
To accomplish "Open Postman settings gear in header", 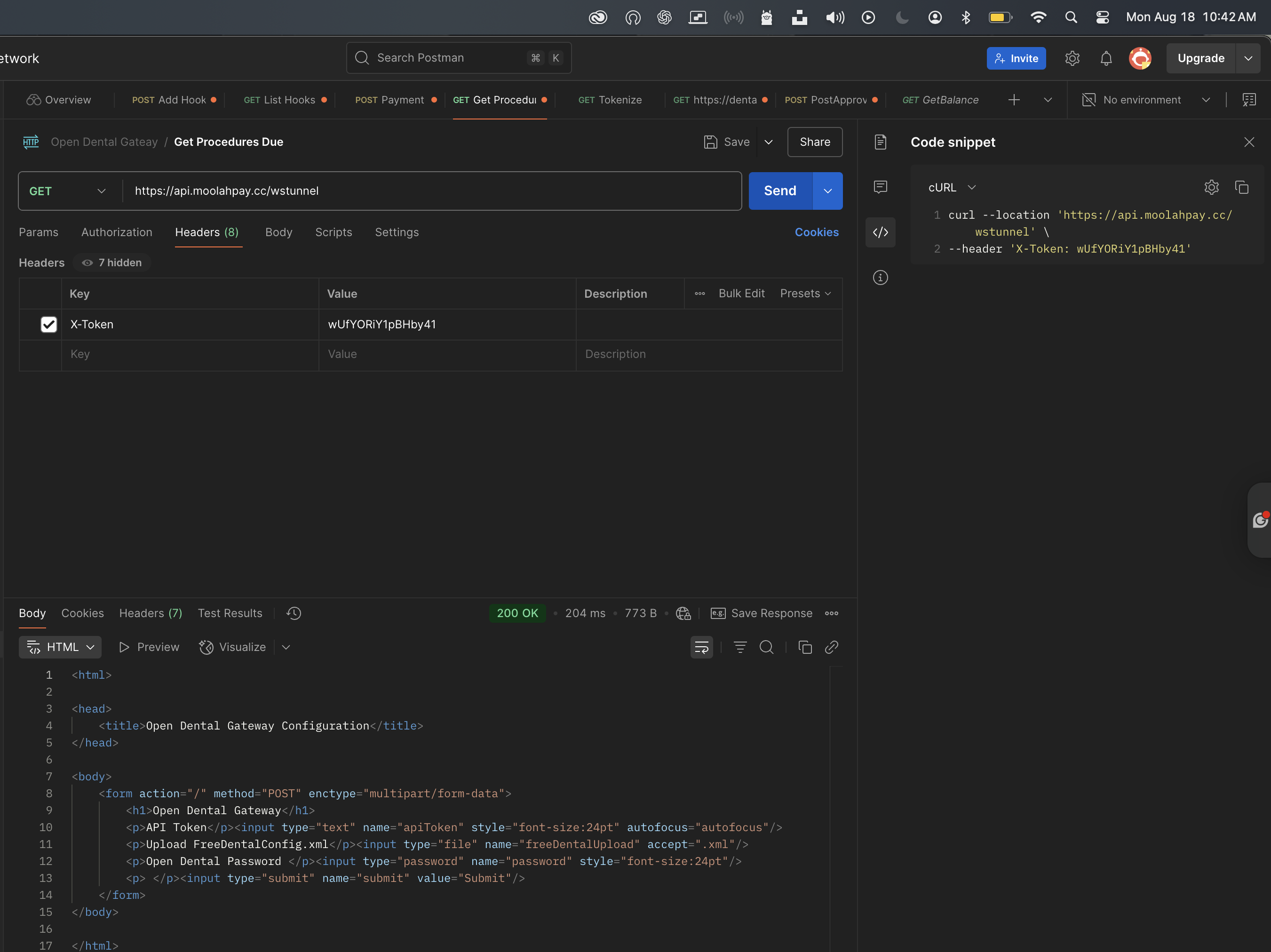I will (x=1072, y=58).
